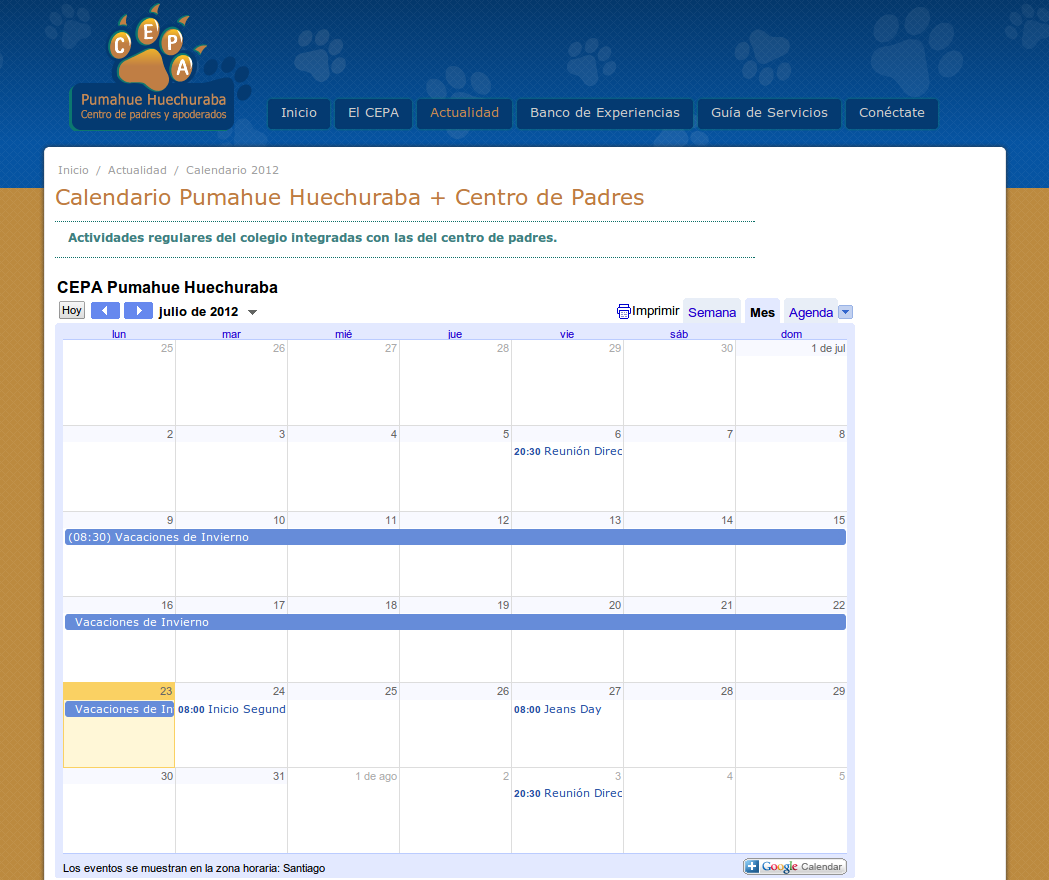
Task: Open the 20:30 Reunión Direc event on July 6
Action: coord(567,451)
